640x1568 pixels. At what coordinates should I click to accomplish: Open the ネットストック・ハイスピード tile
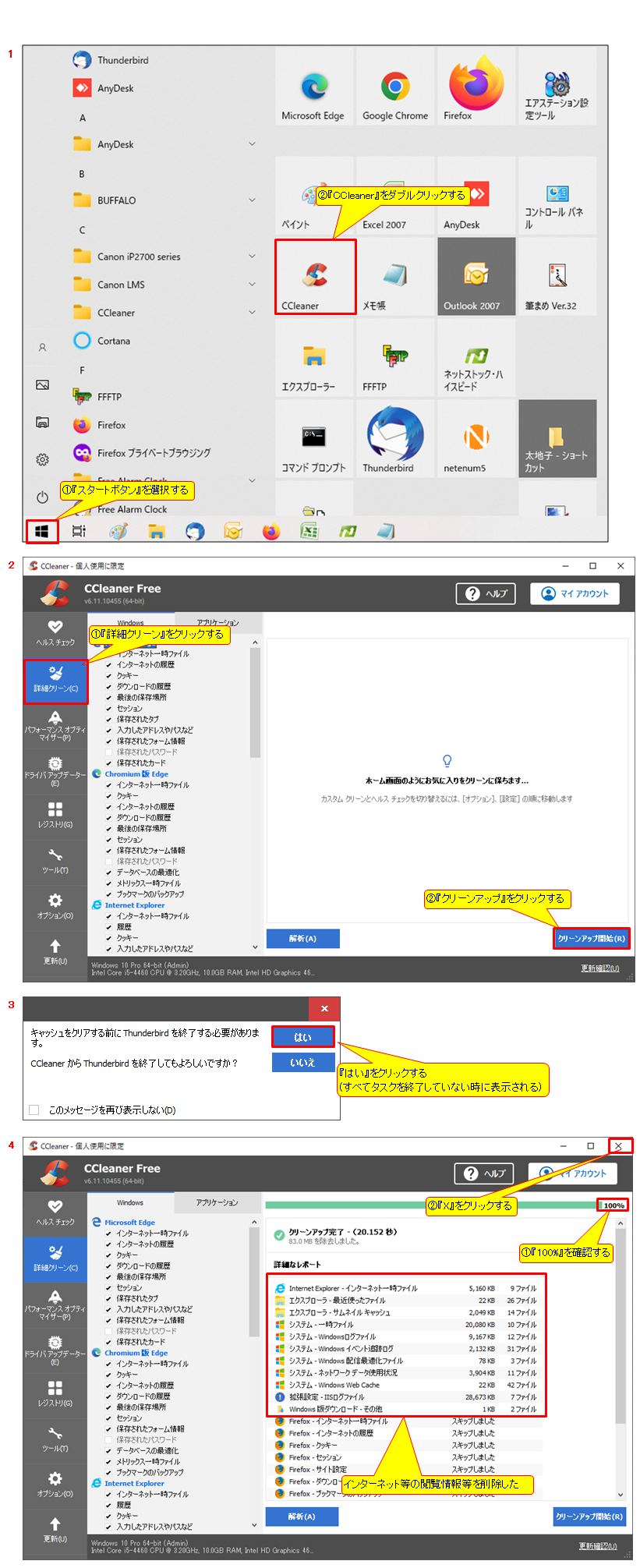point(476,358)
